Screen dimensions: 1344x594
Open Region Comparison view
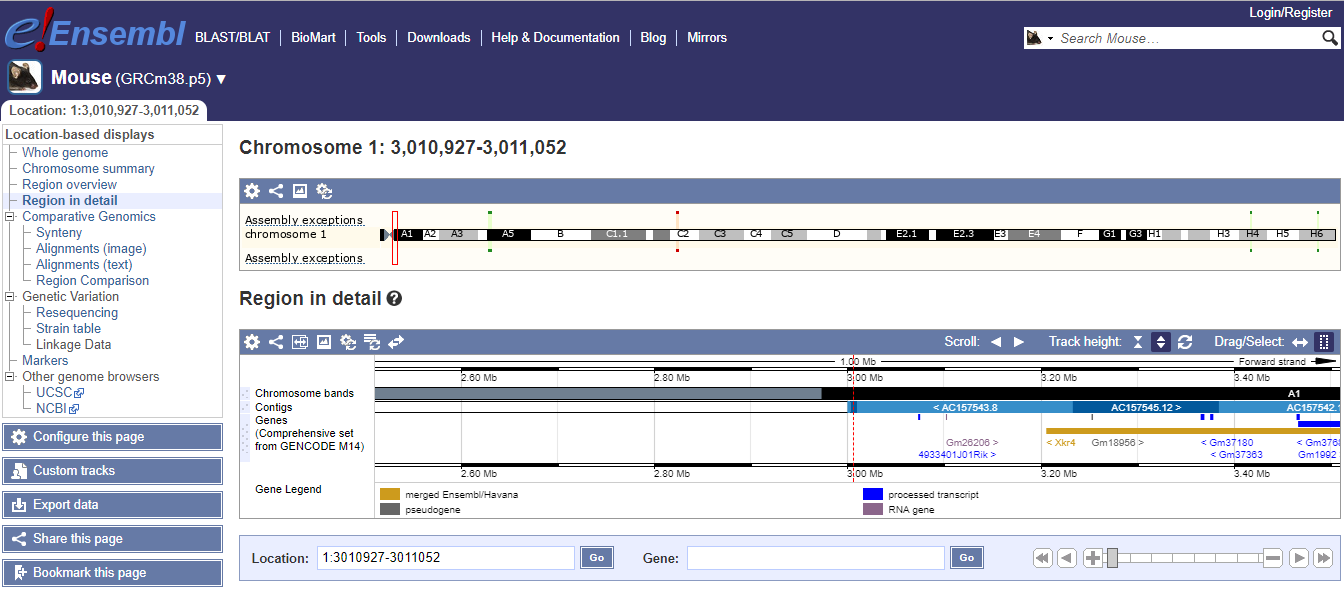92,281
